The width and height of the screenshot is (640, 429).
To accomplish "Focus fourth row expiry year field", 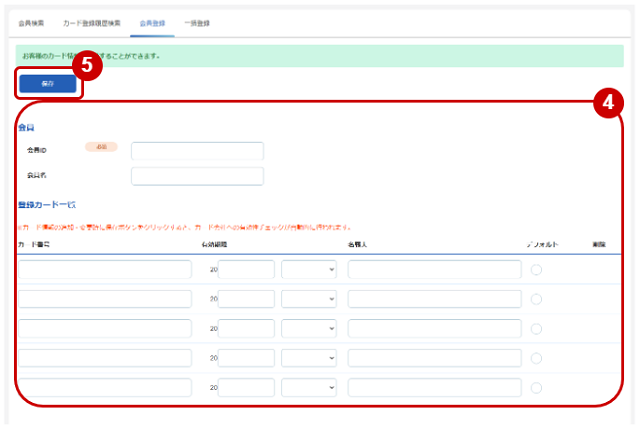I will tap(246, 358).
